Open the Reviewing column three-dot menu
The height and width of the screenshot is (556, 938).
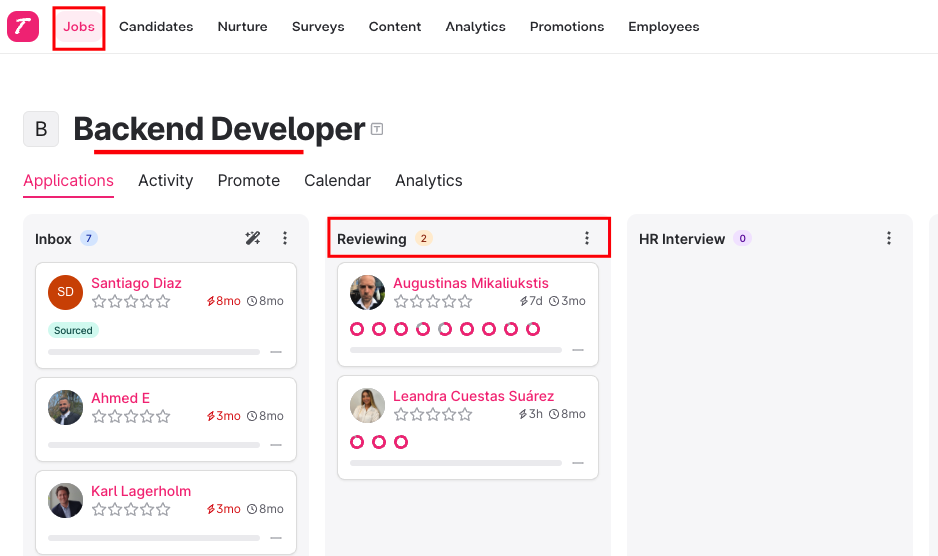pyautogui.click(x=587, y=238)
